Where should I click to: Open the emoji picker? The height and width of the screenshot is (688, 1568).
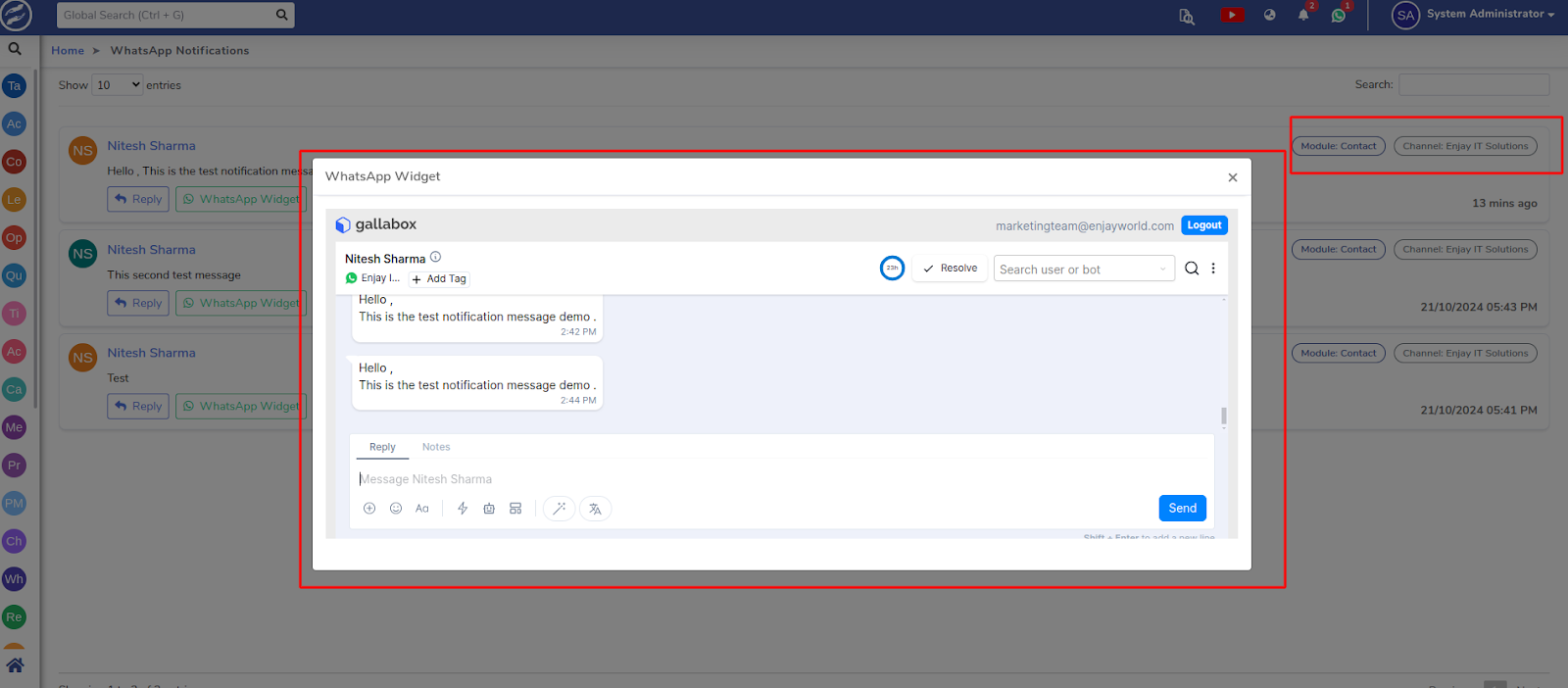coord(396,509)
